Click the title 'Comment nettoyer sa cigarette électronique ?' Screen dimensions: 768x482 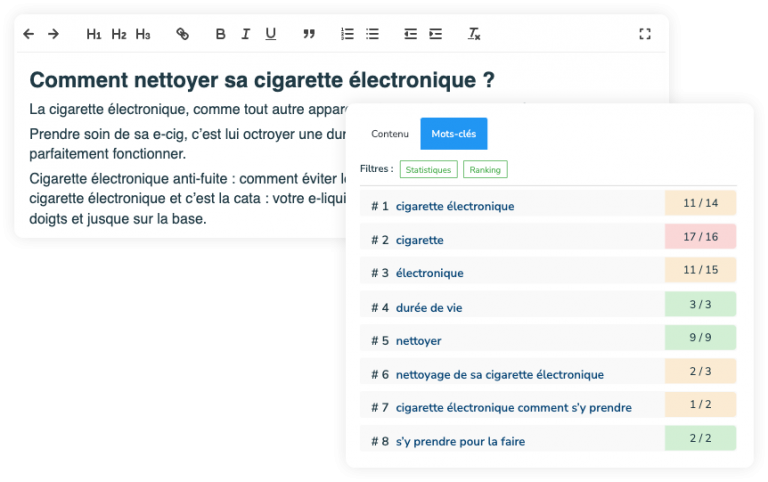[x=262, y=80]
